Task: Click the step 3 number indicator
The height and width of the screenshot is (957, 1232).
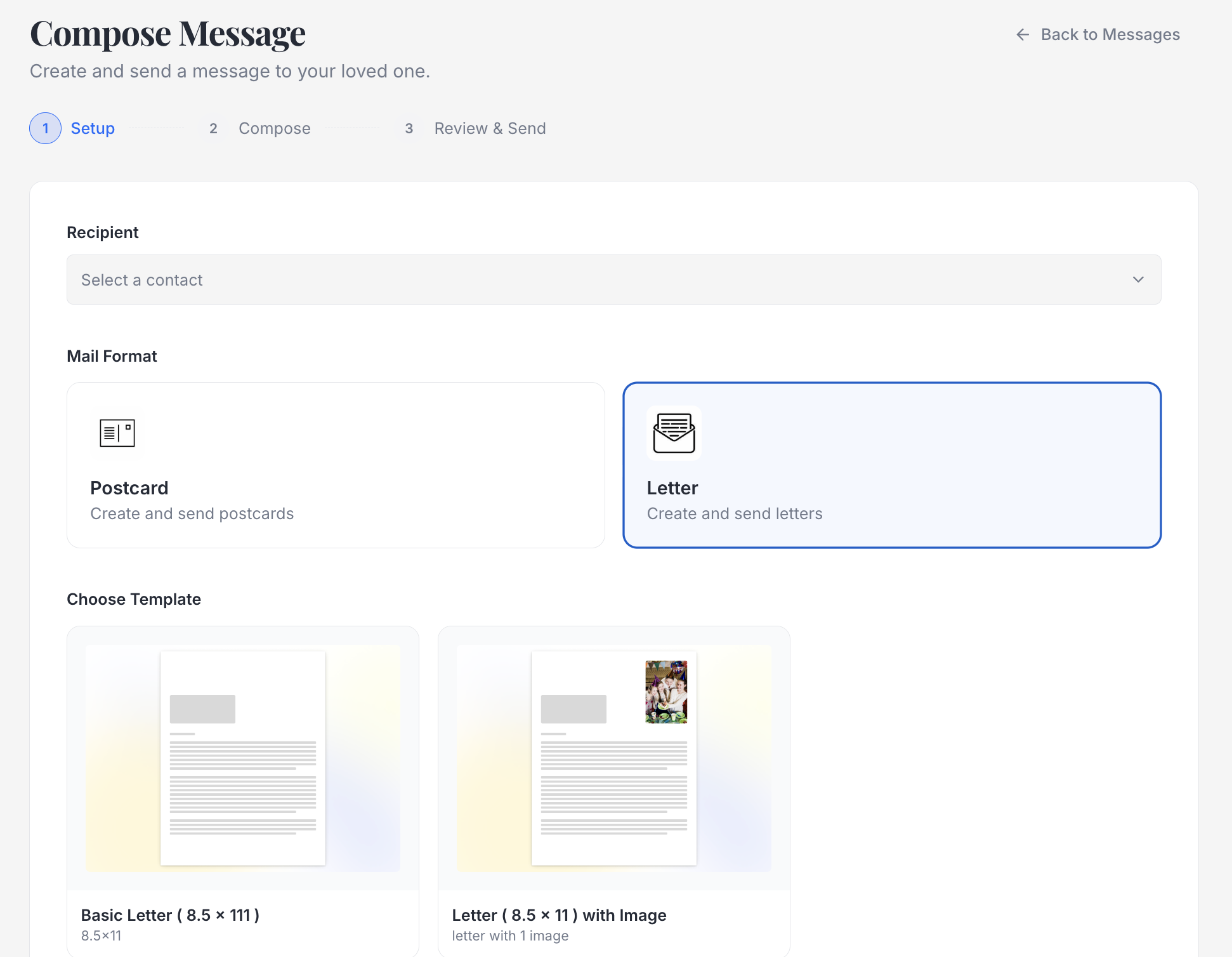Action: point(409,128)
